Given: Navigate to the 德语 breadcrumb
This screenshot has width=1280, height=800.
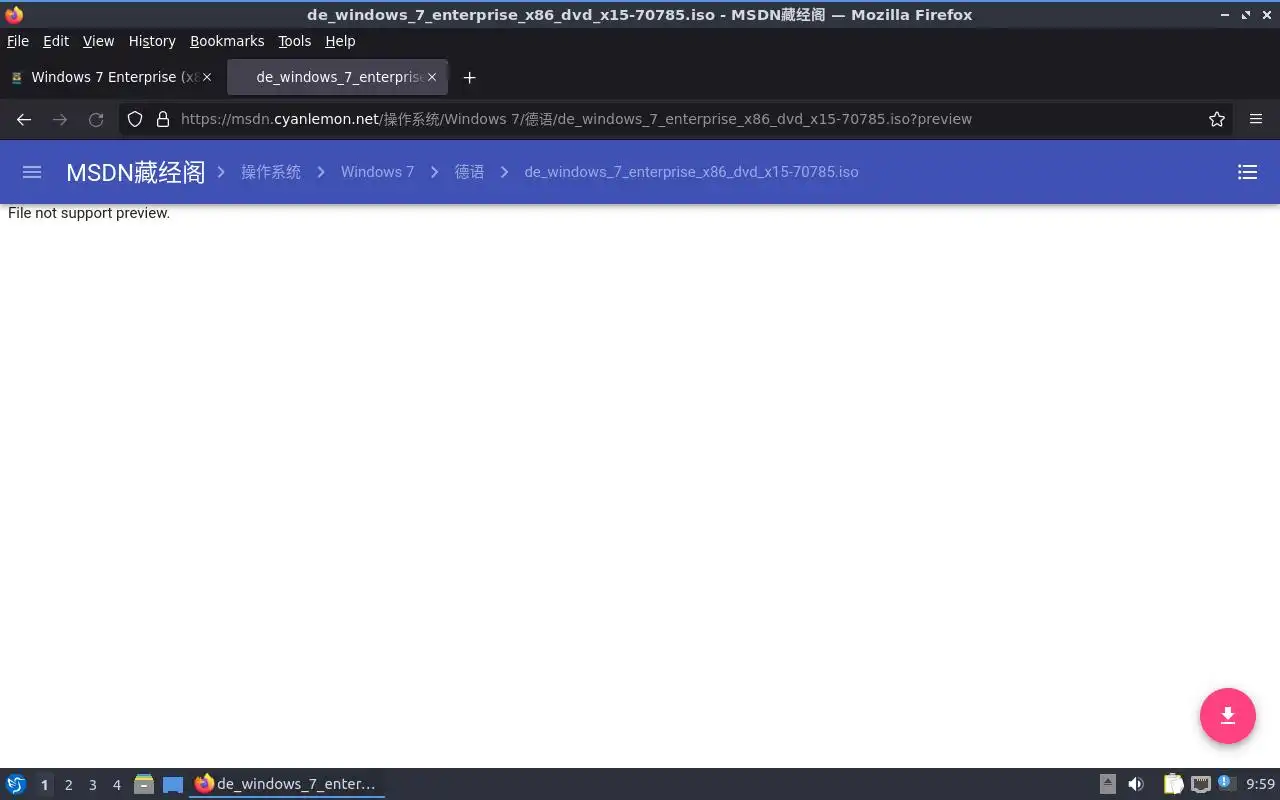Looking at the screenshot, I should [x=469, y=172].
